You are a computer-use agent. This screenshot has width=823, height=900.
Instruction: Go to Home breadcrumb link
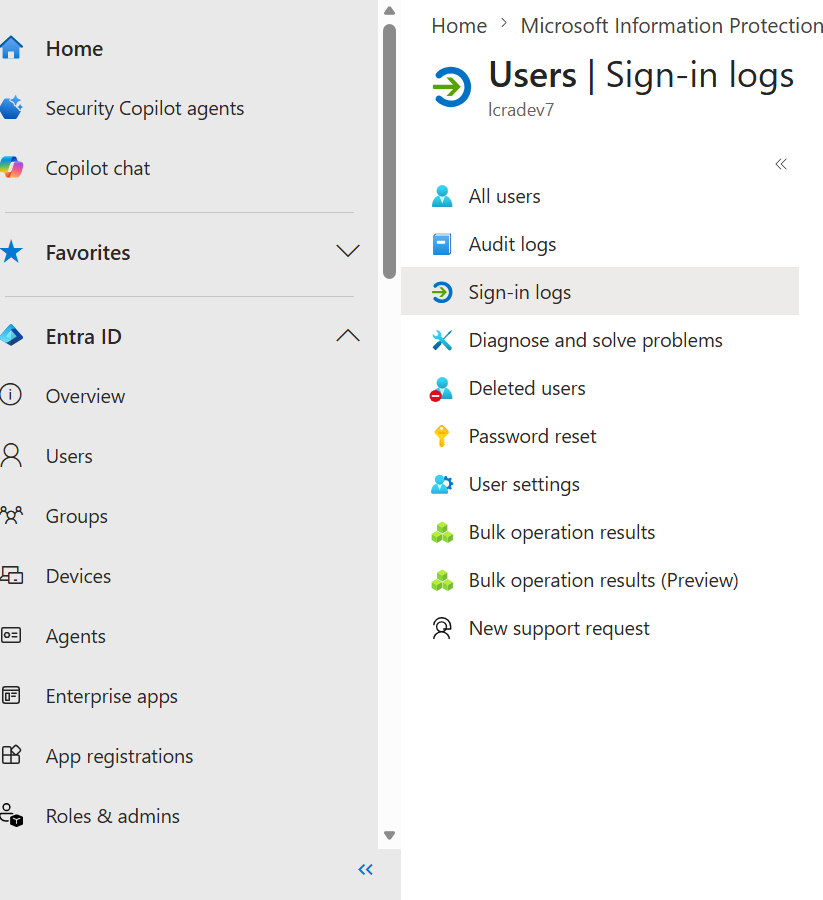(459, 26)
